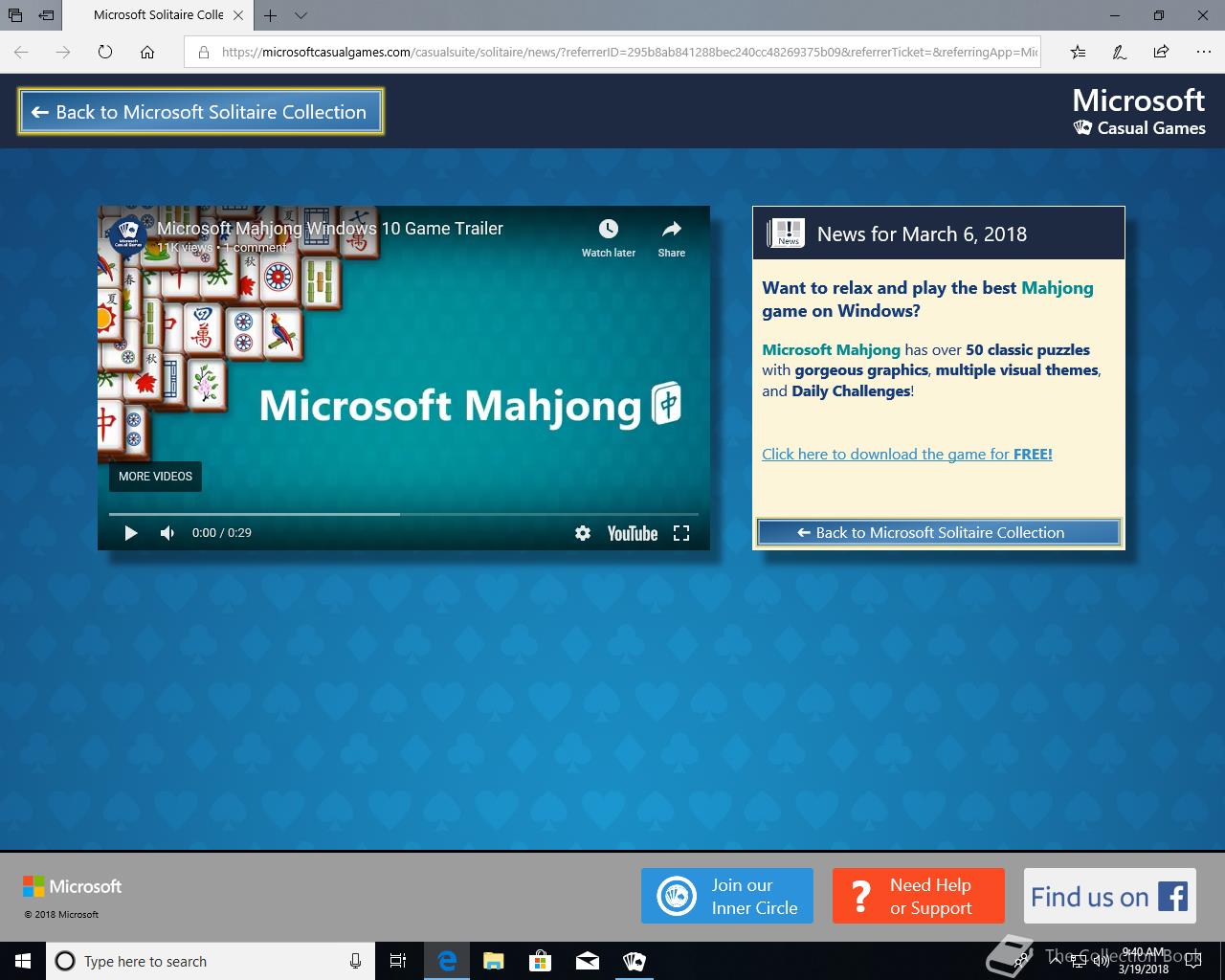Seek on the video progress bar
The height and width of the screenshot is (980, 1225).
coord(404,514)
